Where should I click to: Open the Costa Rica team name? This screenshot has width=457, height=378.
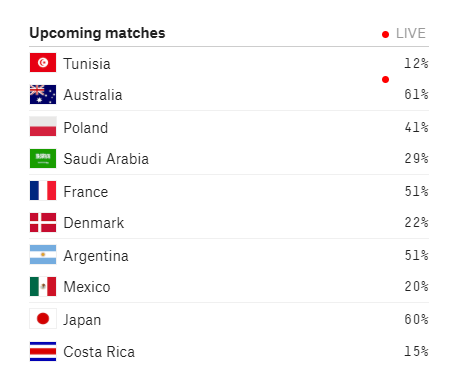(99, 352)
